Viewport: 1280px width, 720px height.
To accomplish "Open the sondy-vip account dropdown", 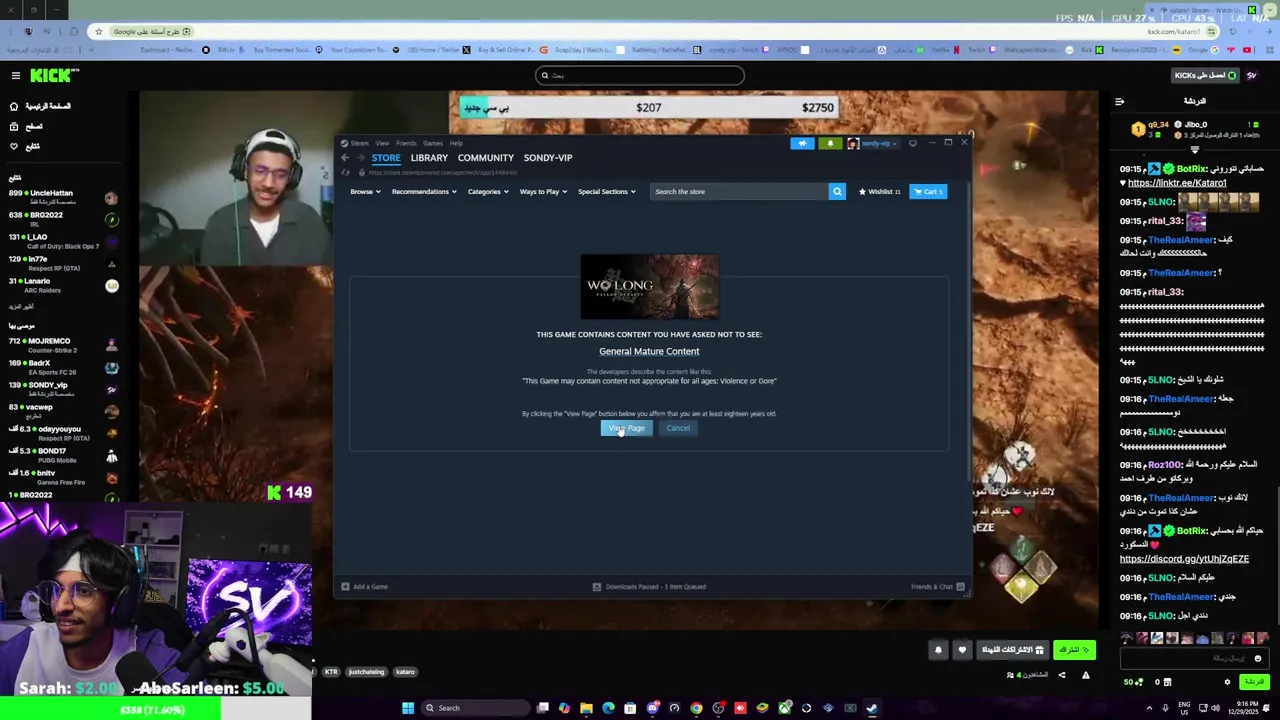I will [873, 143].
